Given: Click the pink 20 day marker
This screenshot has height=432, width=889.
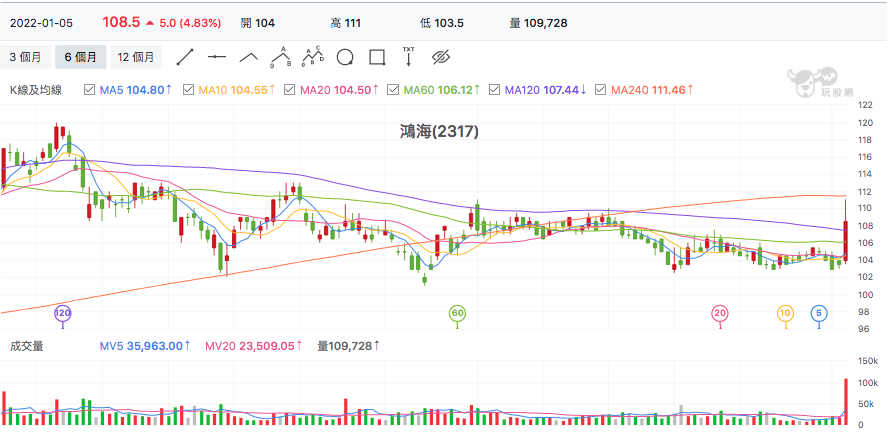Looking at the screenshot, I should point(720,313).
